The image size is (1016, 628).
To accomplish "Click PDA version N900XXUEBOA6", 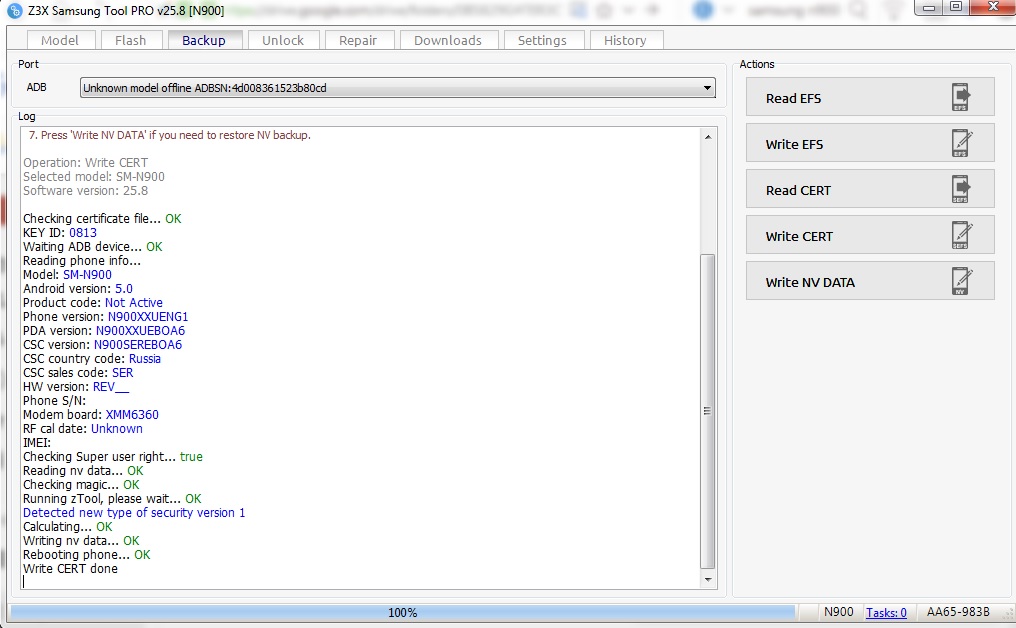I will pyautogui.click(x=141, y=331).
